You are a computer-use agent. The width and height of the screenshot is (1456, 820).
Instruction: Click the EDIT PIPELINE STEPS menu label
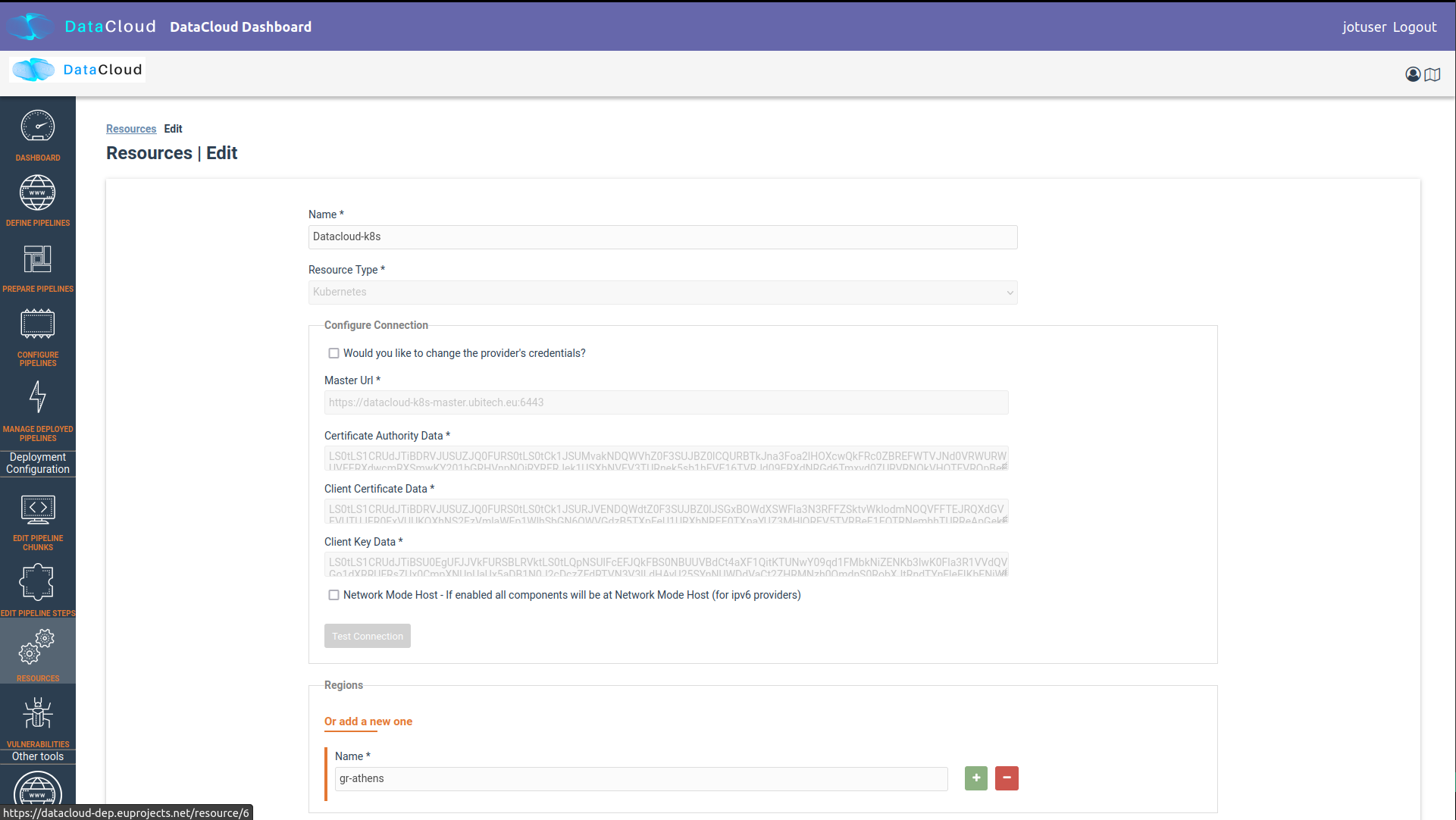pyautogui.click(x=38, y=613)
